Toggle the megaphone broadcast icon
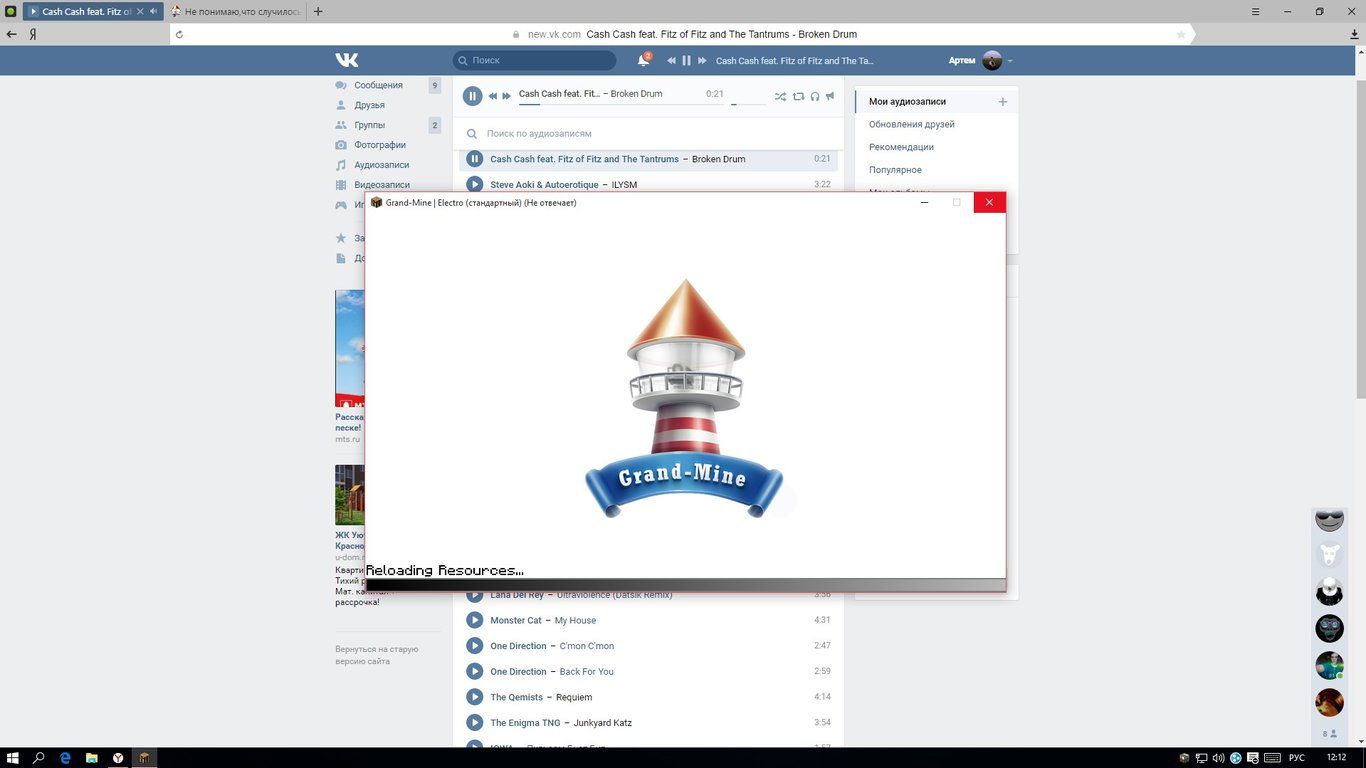Screen dimensions: 1366x768 (830, 96)
